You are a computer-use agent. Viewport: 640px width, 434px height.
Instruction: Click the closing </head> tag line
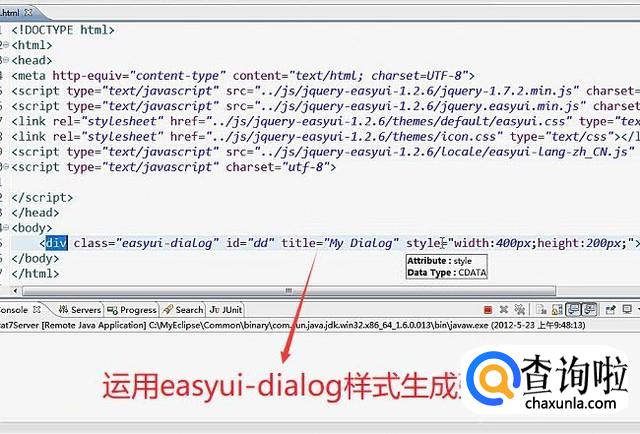pyautogui.click(x=35, y=213)
